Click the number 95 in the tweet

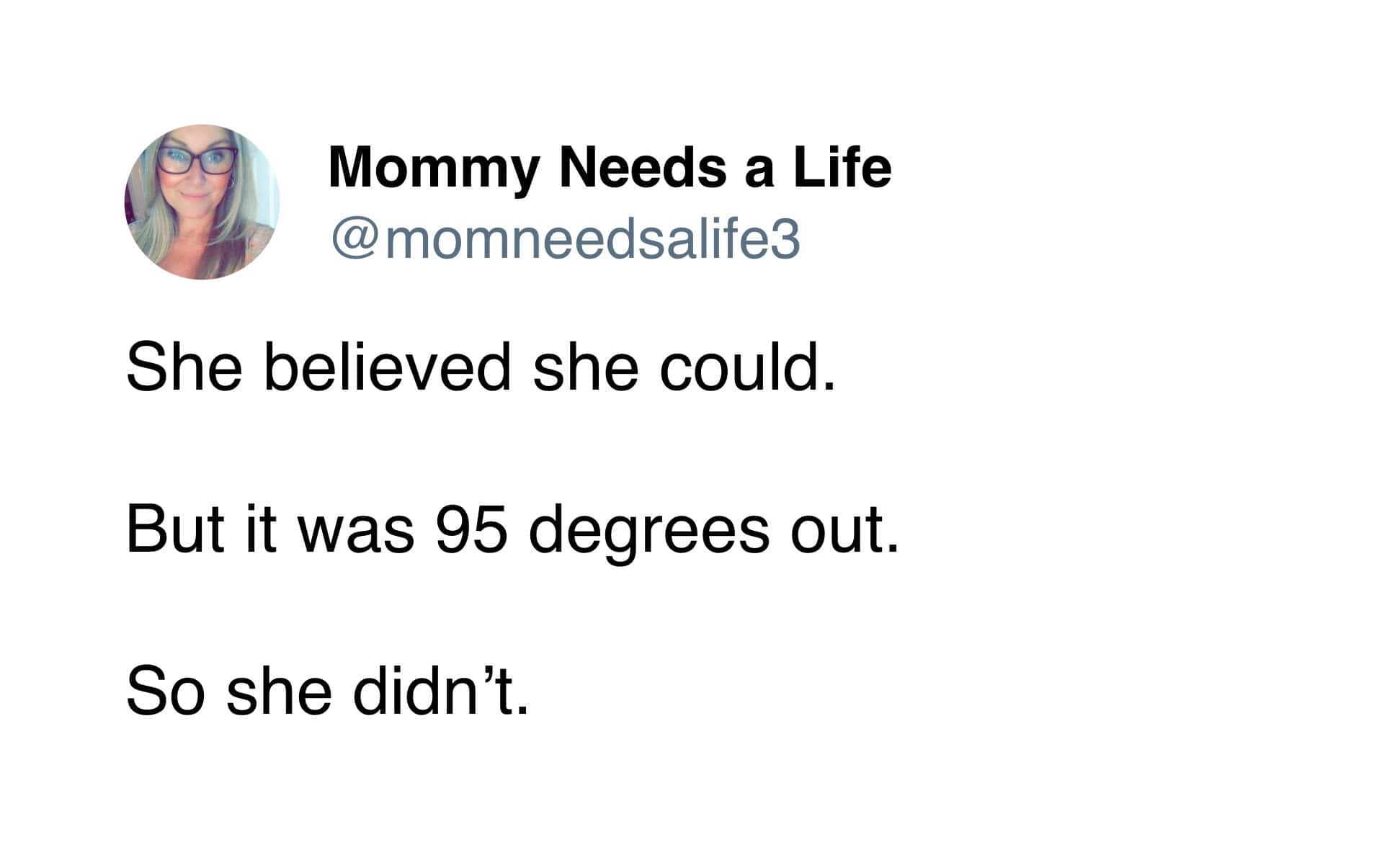[471, 530]
